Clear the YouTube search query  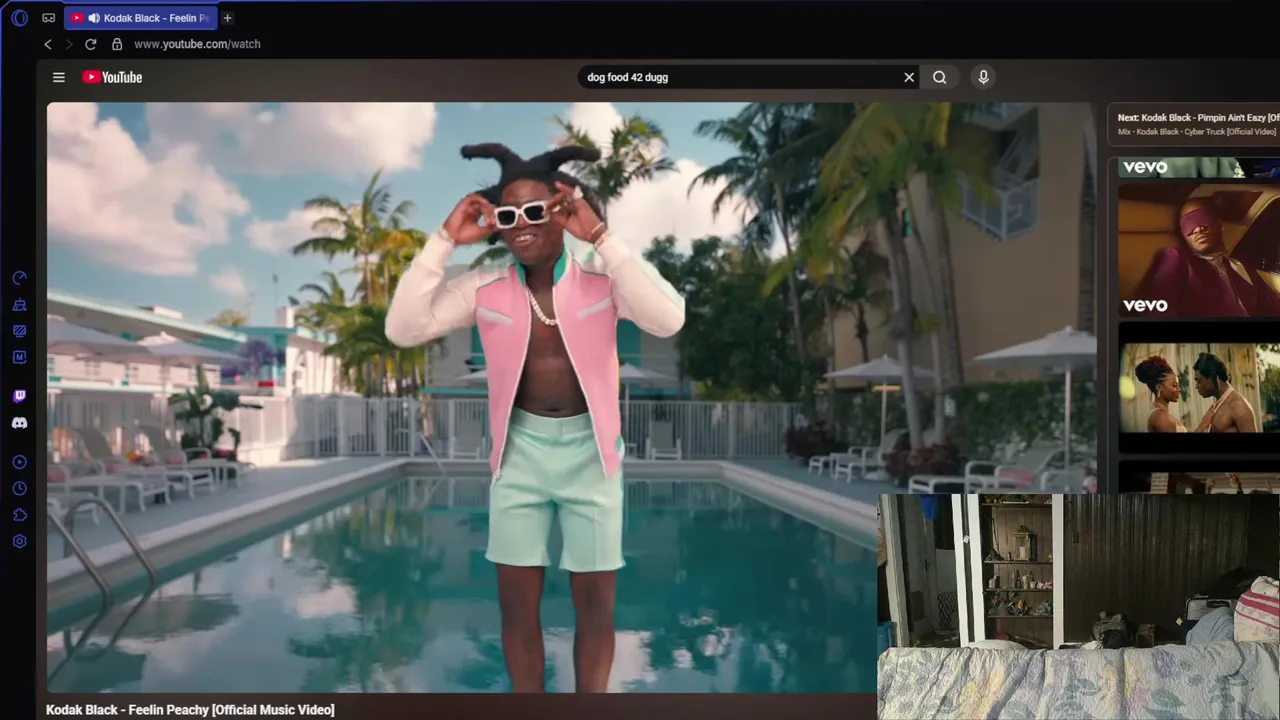point(909,77)
